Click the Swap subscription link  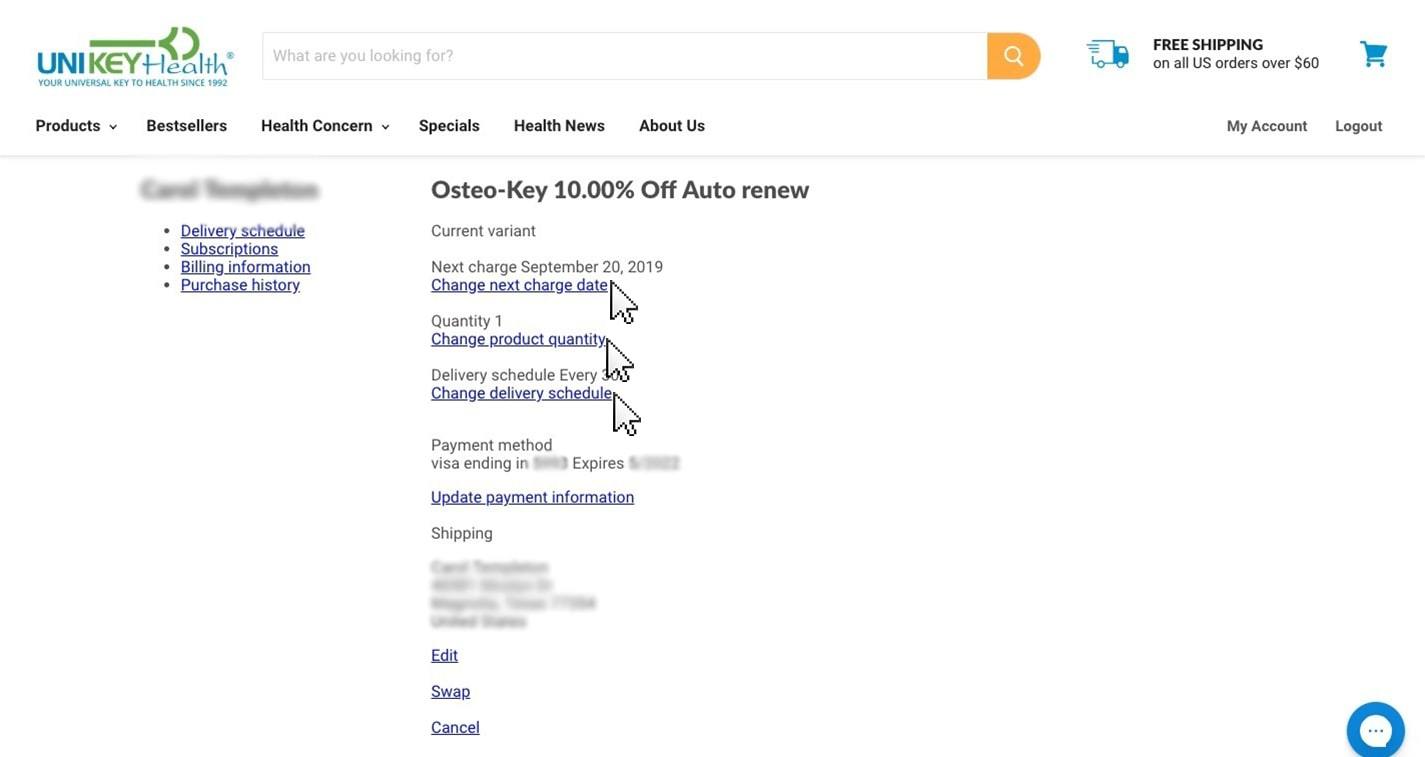[x=450, y=691]
